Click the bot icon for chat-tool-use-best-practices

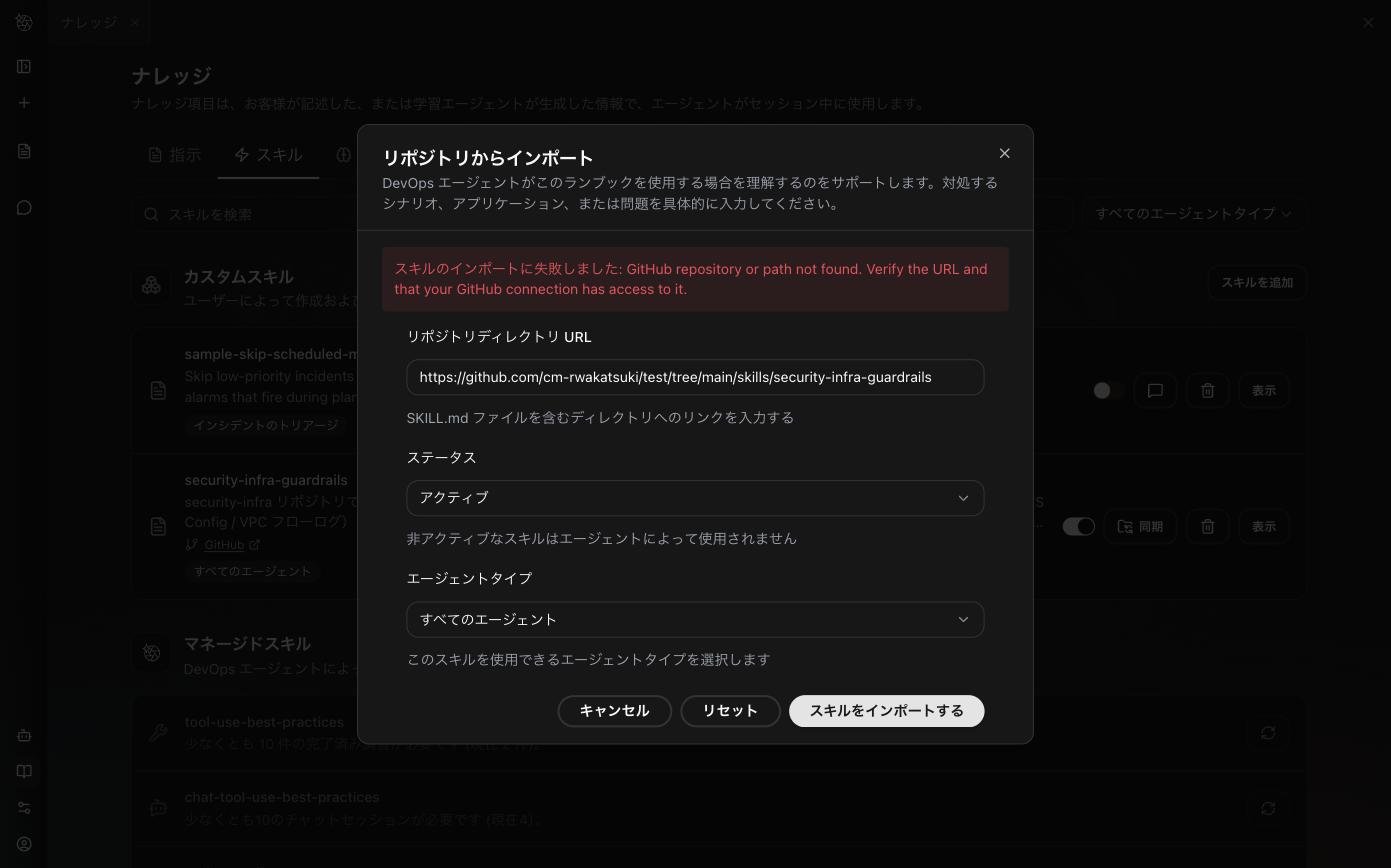158,808
